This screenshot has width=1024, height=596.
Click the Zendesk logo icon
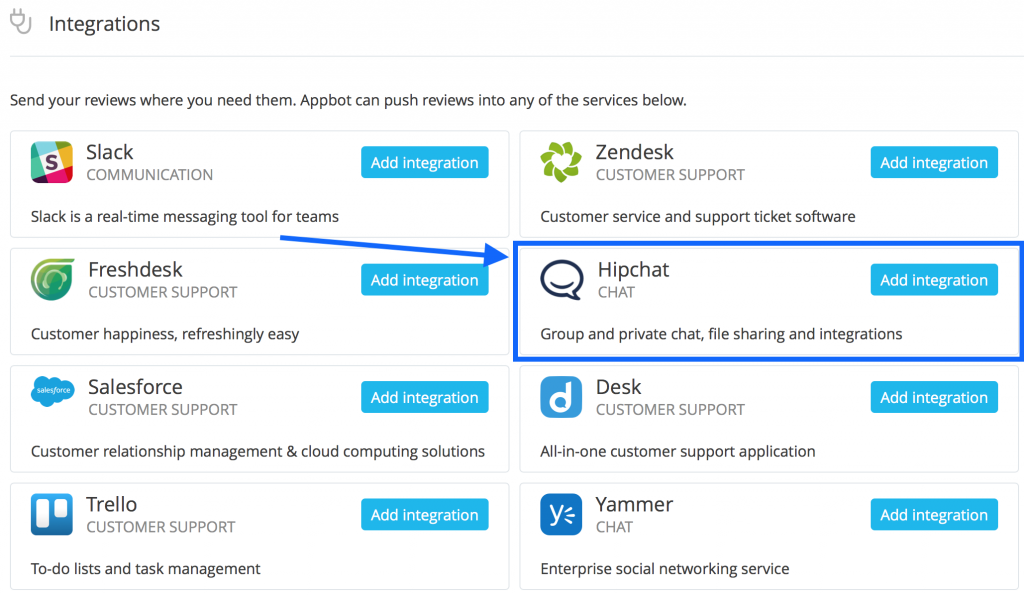(561, 162)
